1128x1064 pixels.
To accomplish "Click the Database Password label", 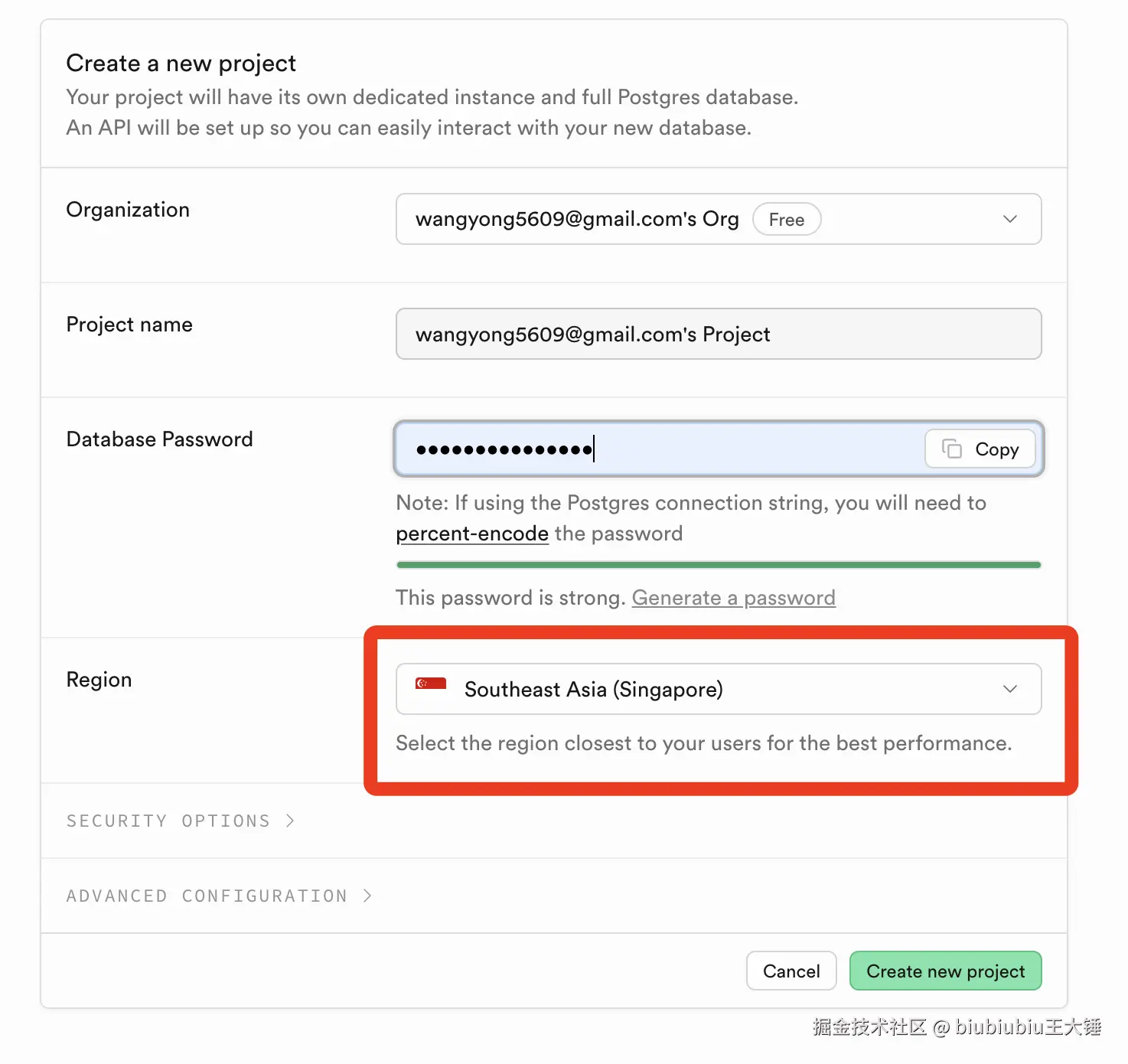I will (159, 439).
